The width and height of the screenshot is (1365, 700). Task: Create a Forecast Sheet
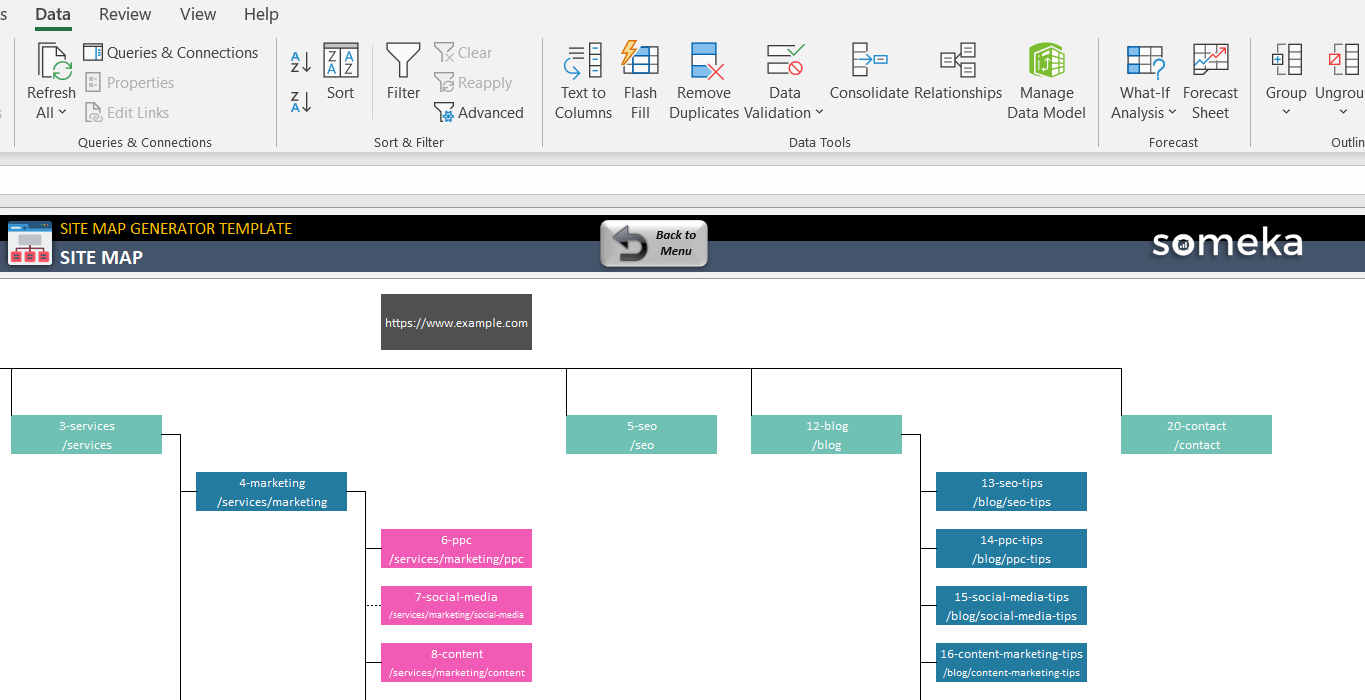tap(1210, 81)
